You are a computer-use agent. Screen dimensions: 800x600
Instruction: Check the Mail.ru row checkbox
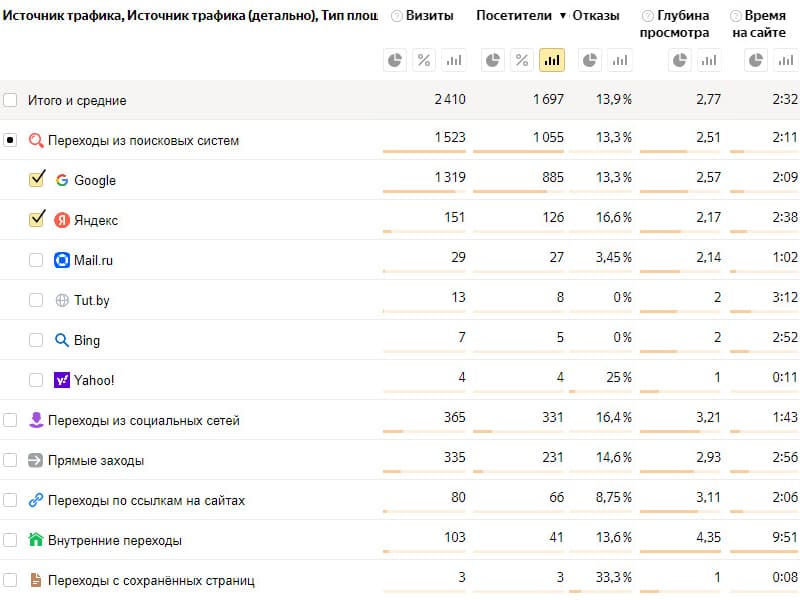36,260
